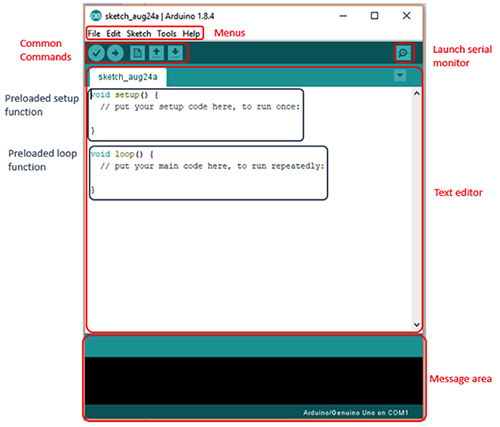Click the closing brace of setup function
The image size is (500, 427).
93,130
